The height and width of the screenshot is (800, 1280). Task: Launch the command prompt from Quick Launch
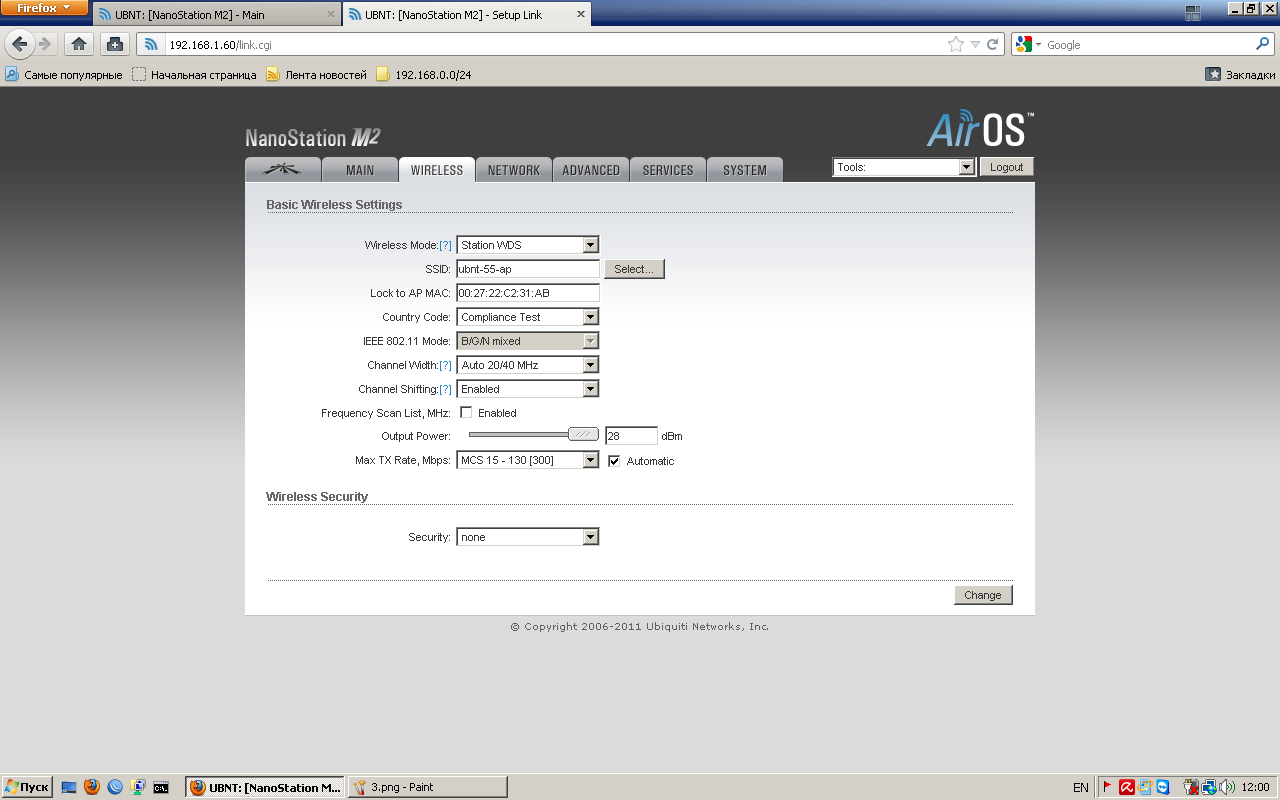161,787
